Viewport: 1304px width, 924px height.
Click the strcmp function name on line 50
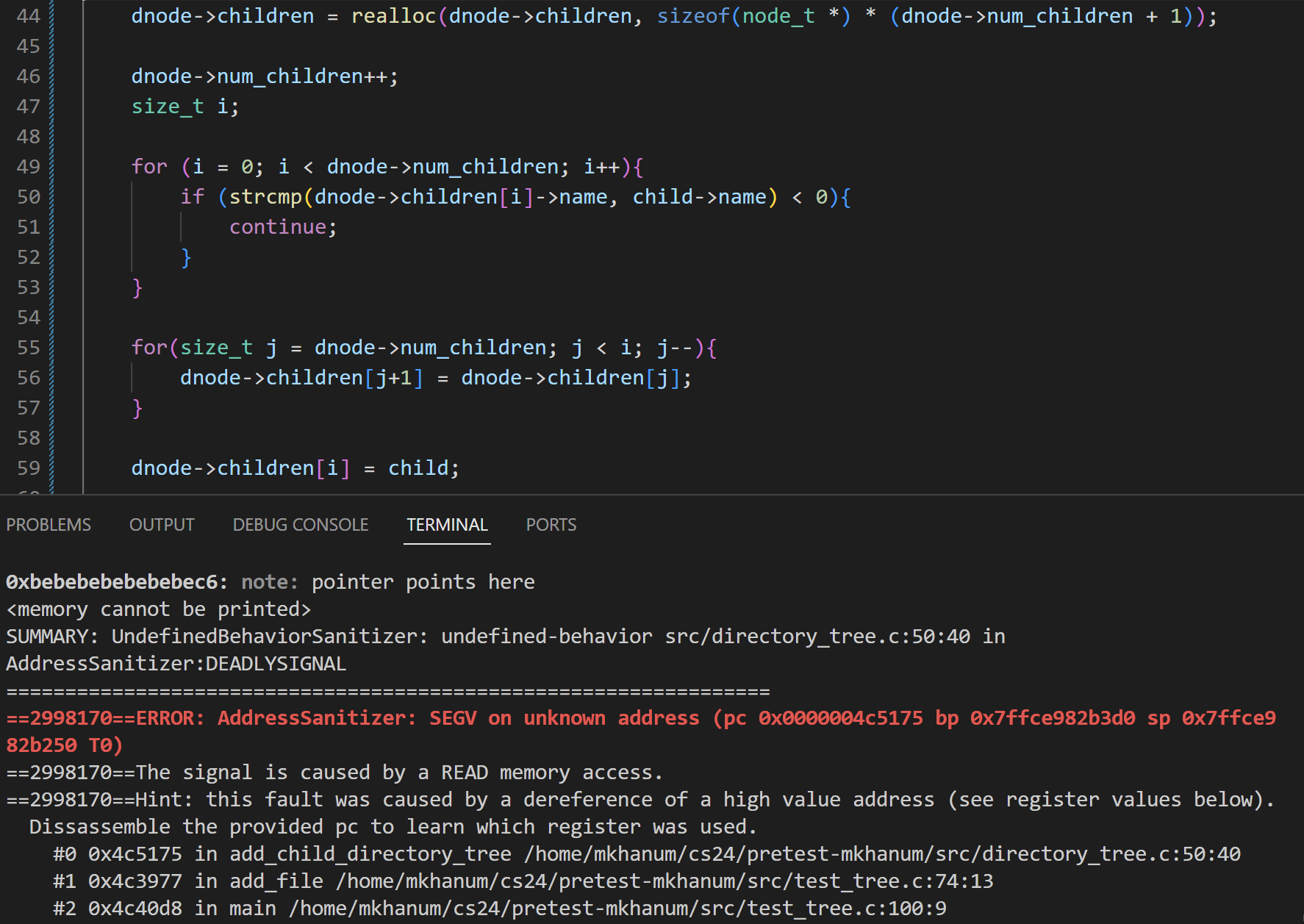click(x=265, y=197)
